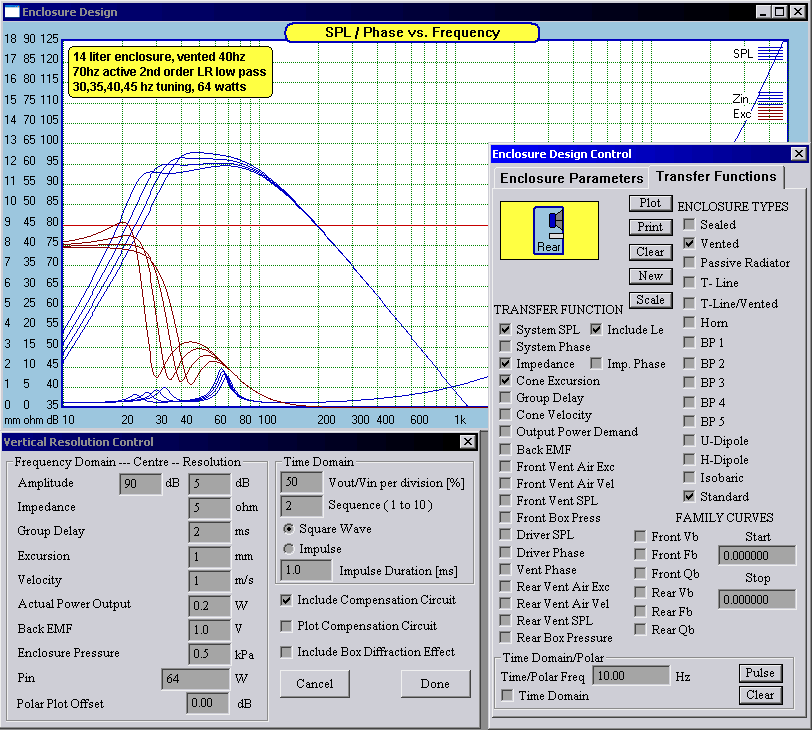812x730 pixels.
Task: Enable the System Phase checkbox
Action: coord(505,347)
